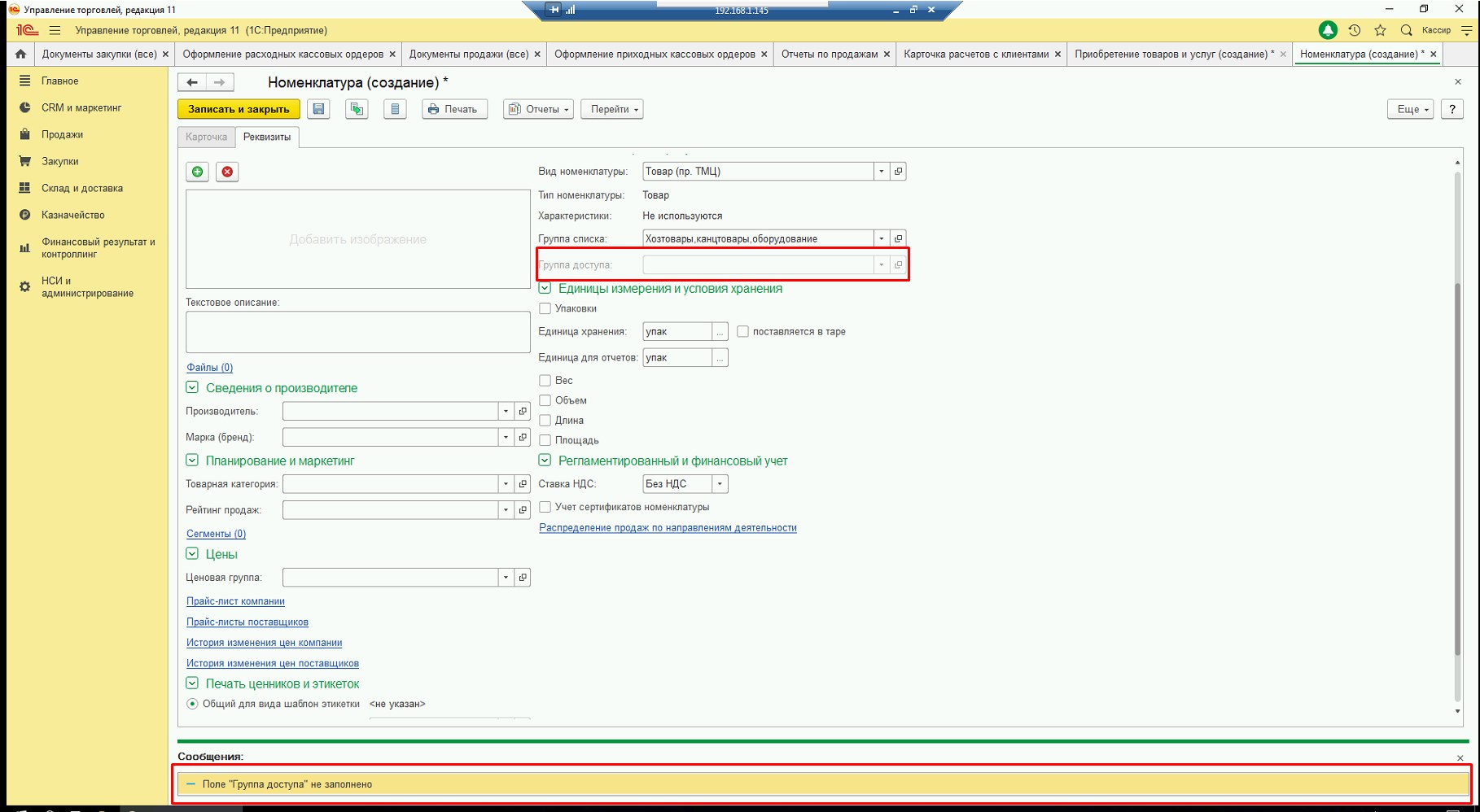This screenshot has width=1480, height=812.
Task: Open the favorites star icon
Action: (x=1380, y=30)
